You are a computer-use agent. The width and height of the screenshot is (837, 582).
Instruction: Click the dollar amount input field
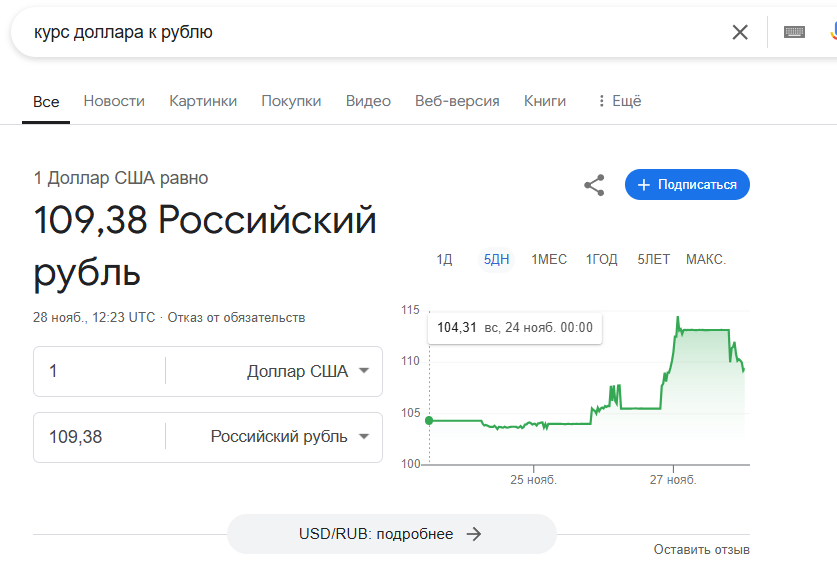coord(99,371)
